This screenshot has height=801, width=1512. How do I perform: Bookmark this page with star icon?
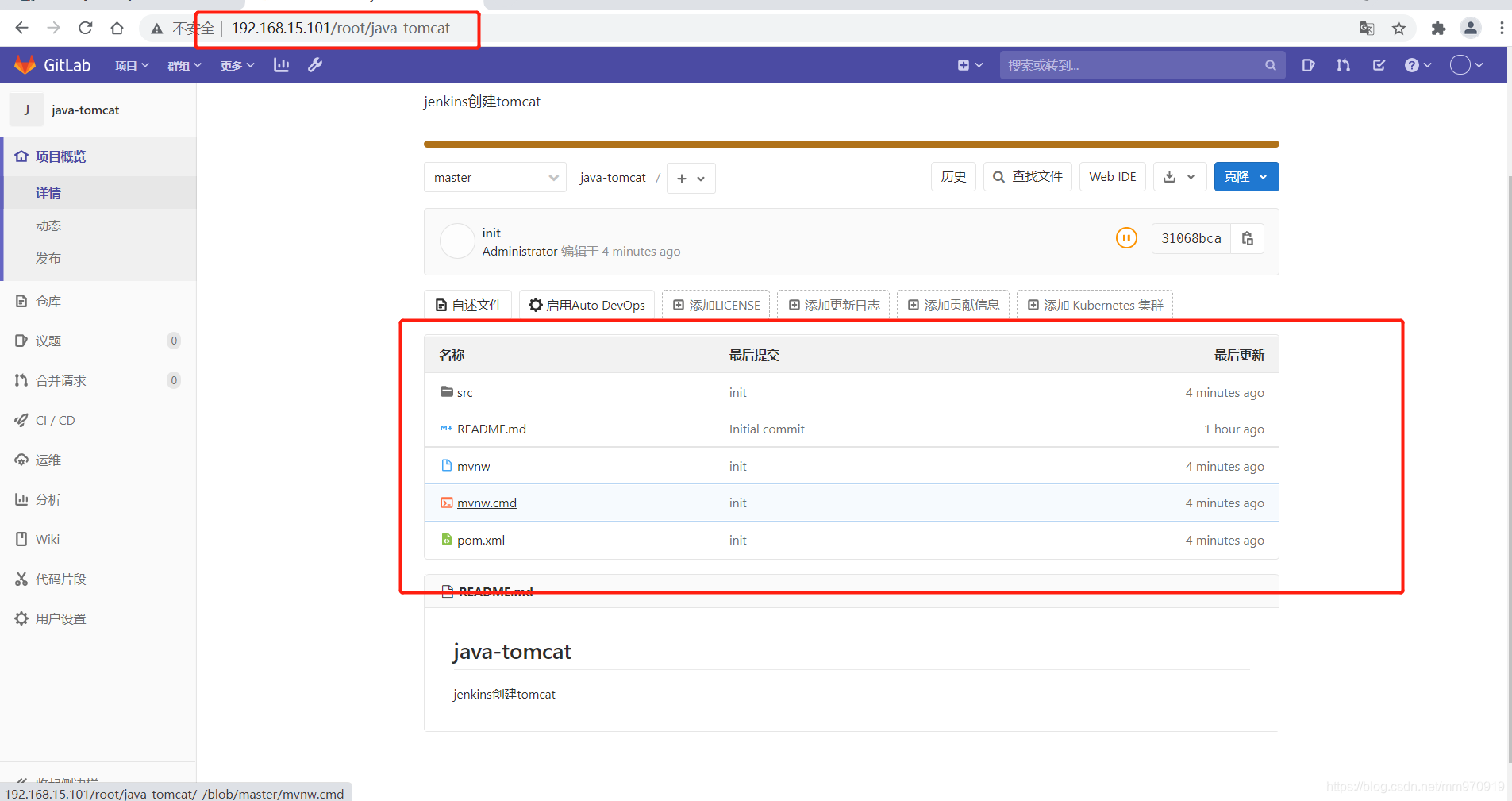tap(1399, 29)
